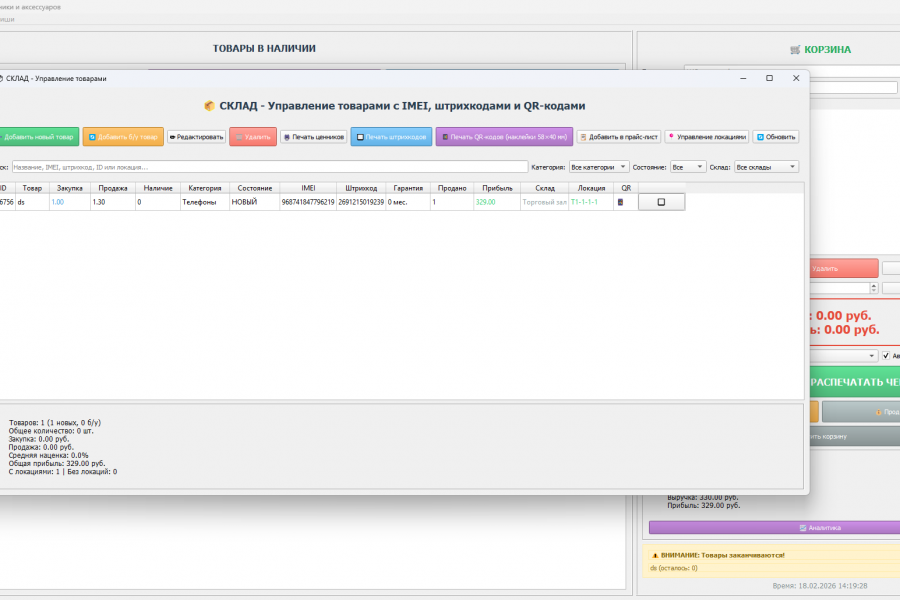Open the Состояние dropdown Все

tap(688, 167)
